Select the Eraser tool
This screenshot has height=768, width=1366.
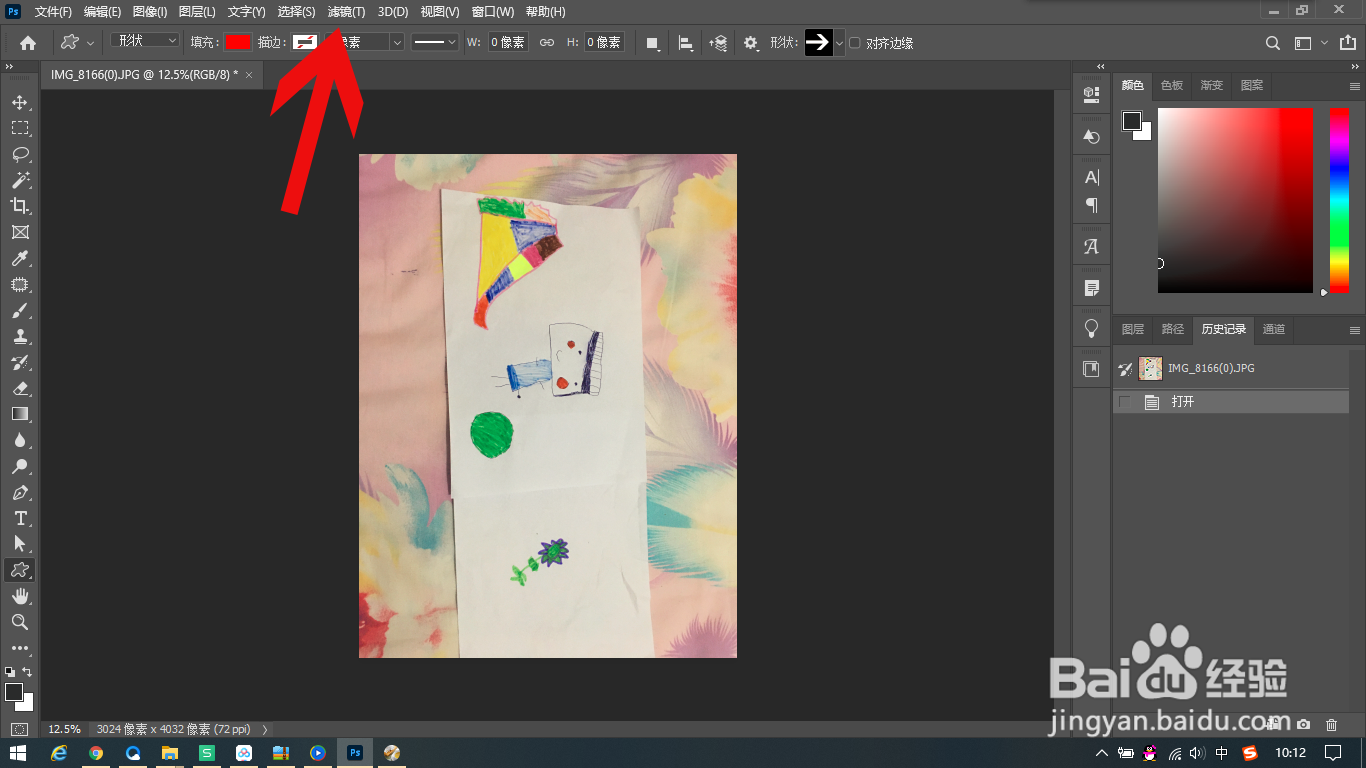tap(20, 388)
